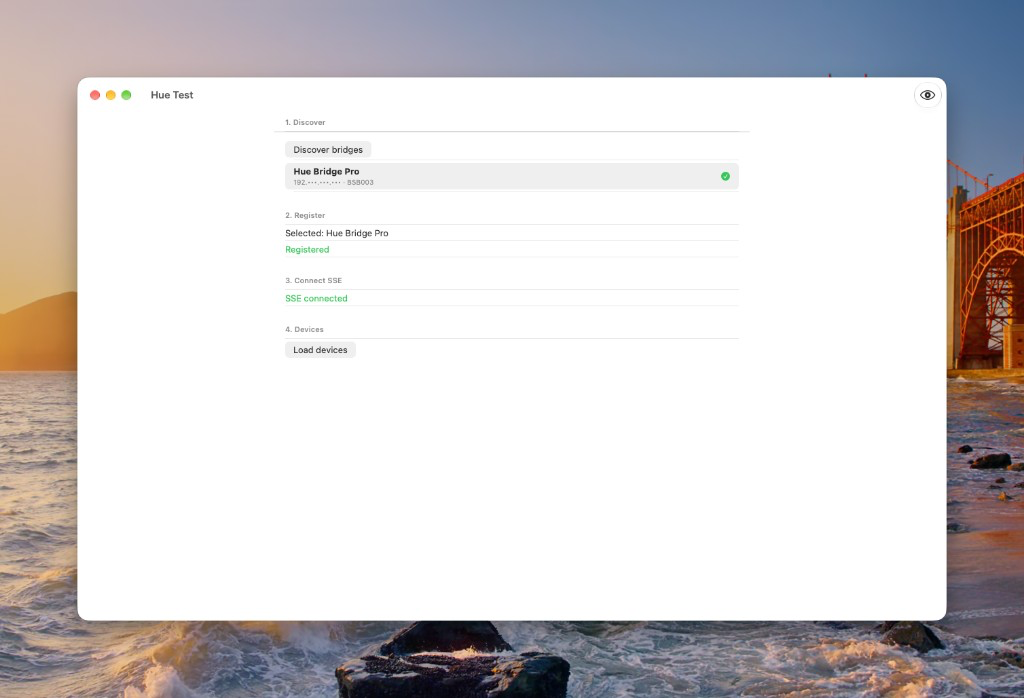1024x698 pixels.
Task: Toggle the eye visibility icon in title bar
Action: pos(927,95)
